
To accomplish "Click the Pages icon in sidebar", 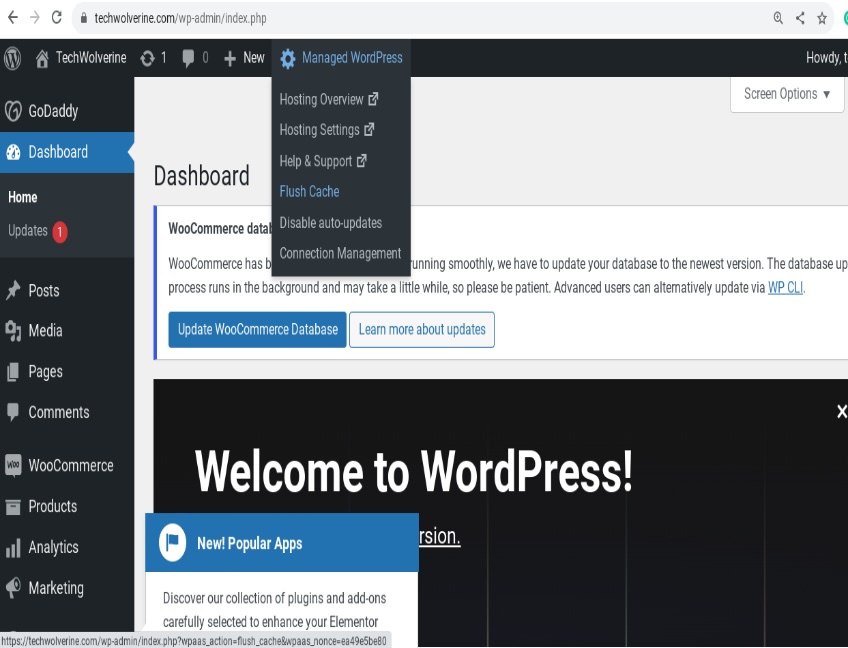I will pos(12,372).
